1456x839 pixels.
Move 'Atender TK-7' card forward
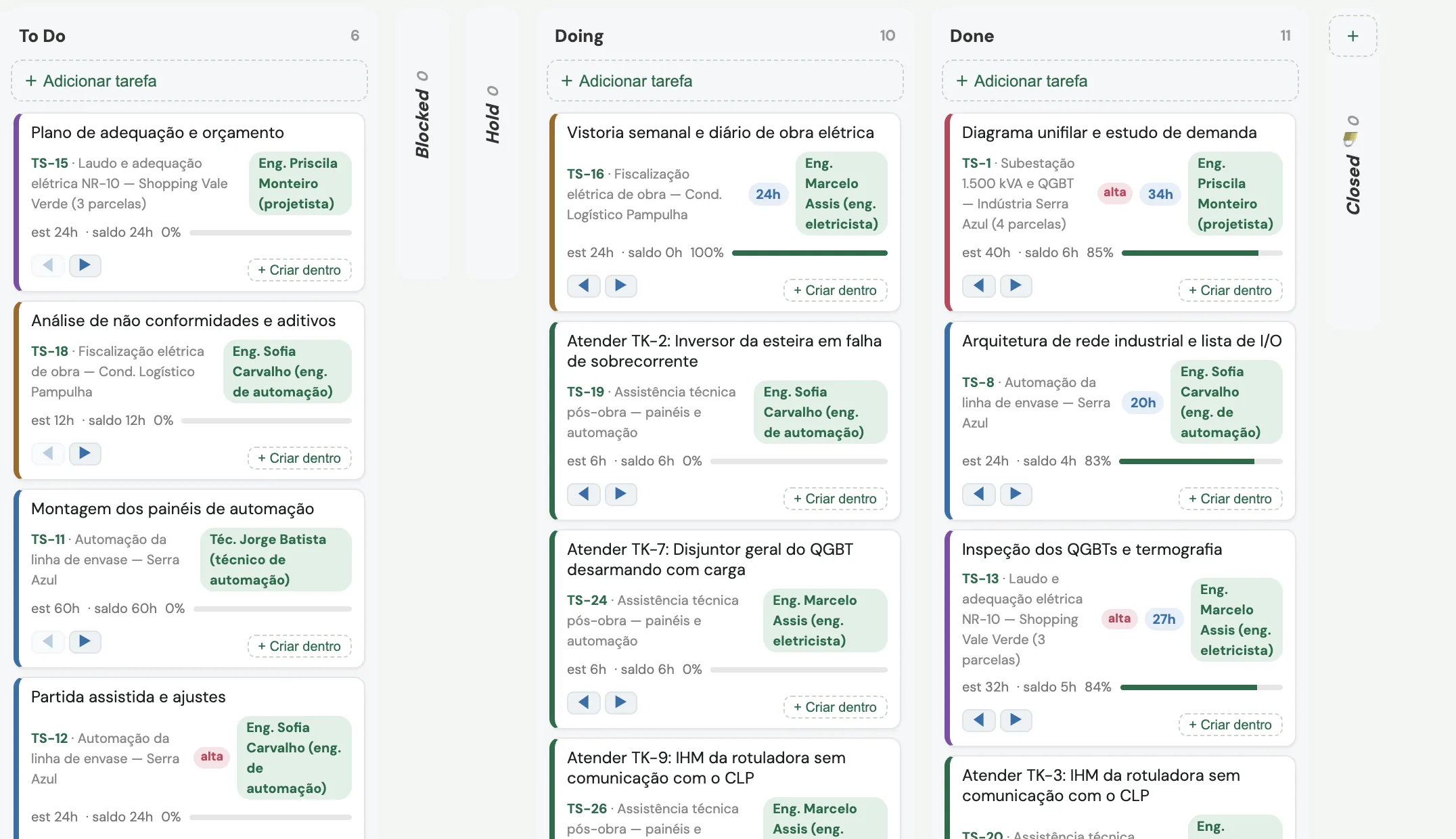(x=620, y=702)
